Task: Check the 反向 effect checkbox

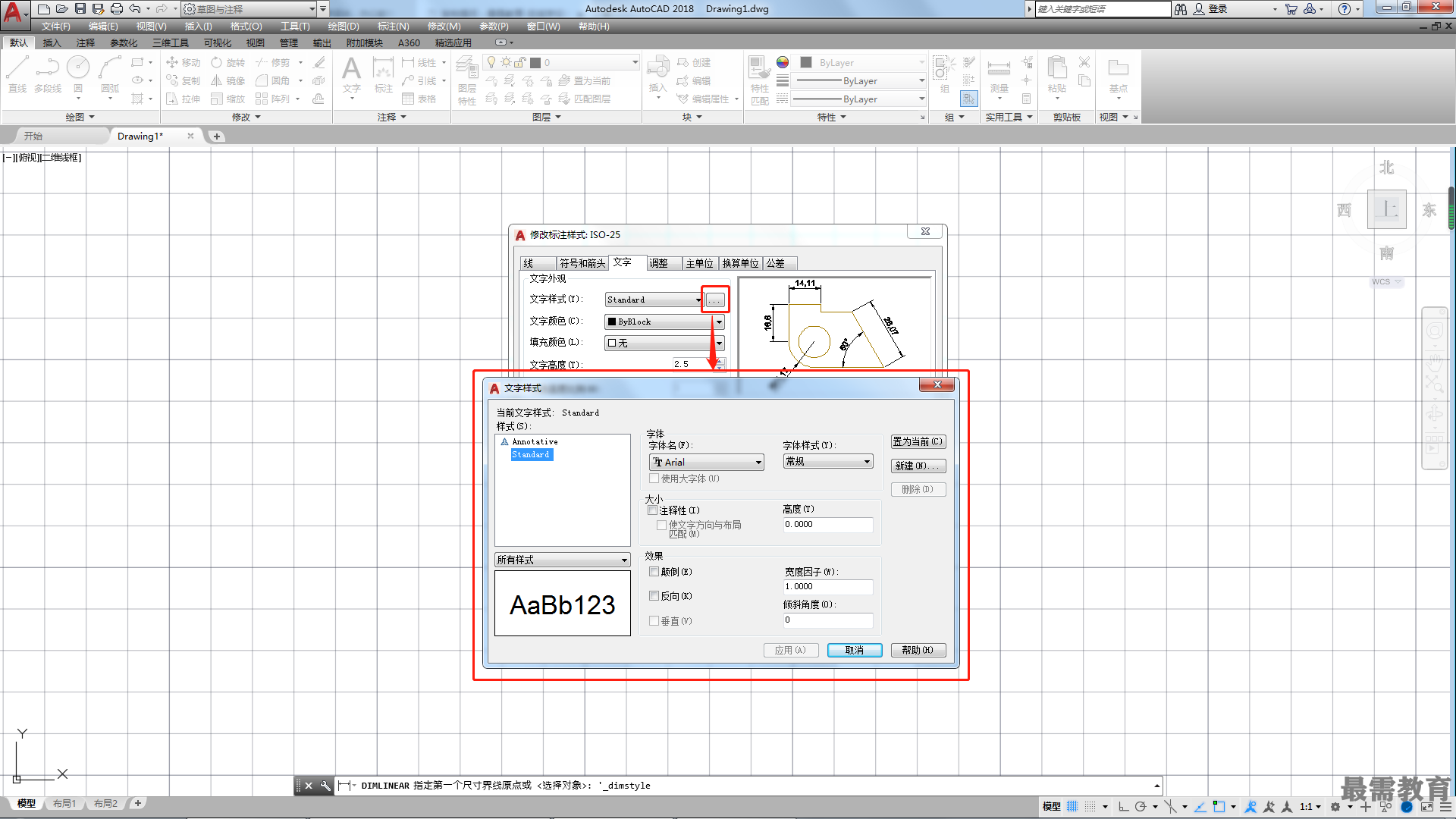Action: (x=654, y=596)
